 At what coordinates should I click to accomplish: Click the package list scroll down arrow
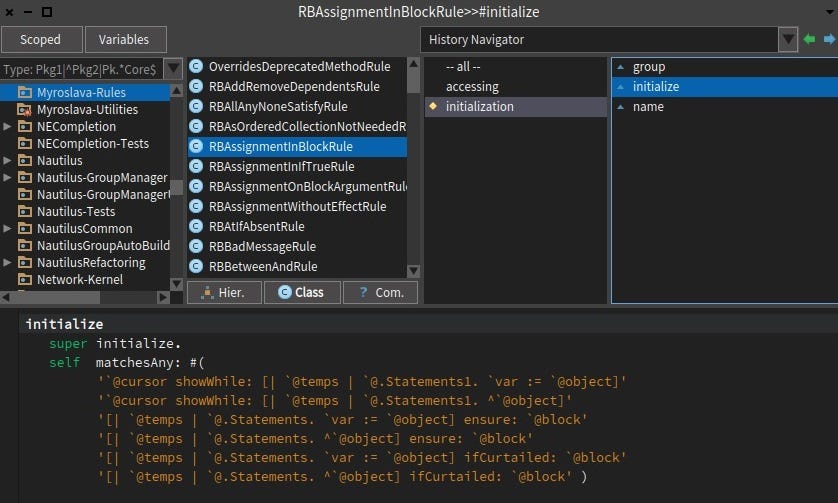coord(176,284)
